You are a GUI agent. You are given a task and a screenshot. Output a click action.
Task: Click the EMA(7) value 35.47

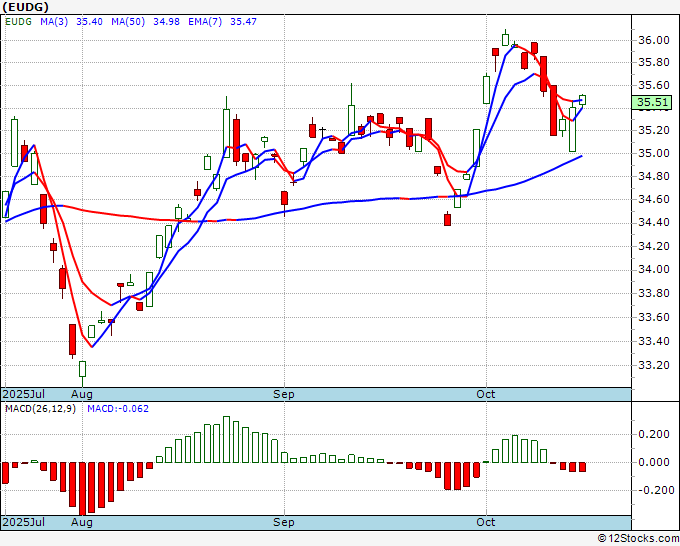click(x=243, y=22)
